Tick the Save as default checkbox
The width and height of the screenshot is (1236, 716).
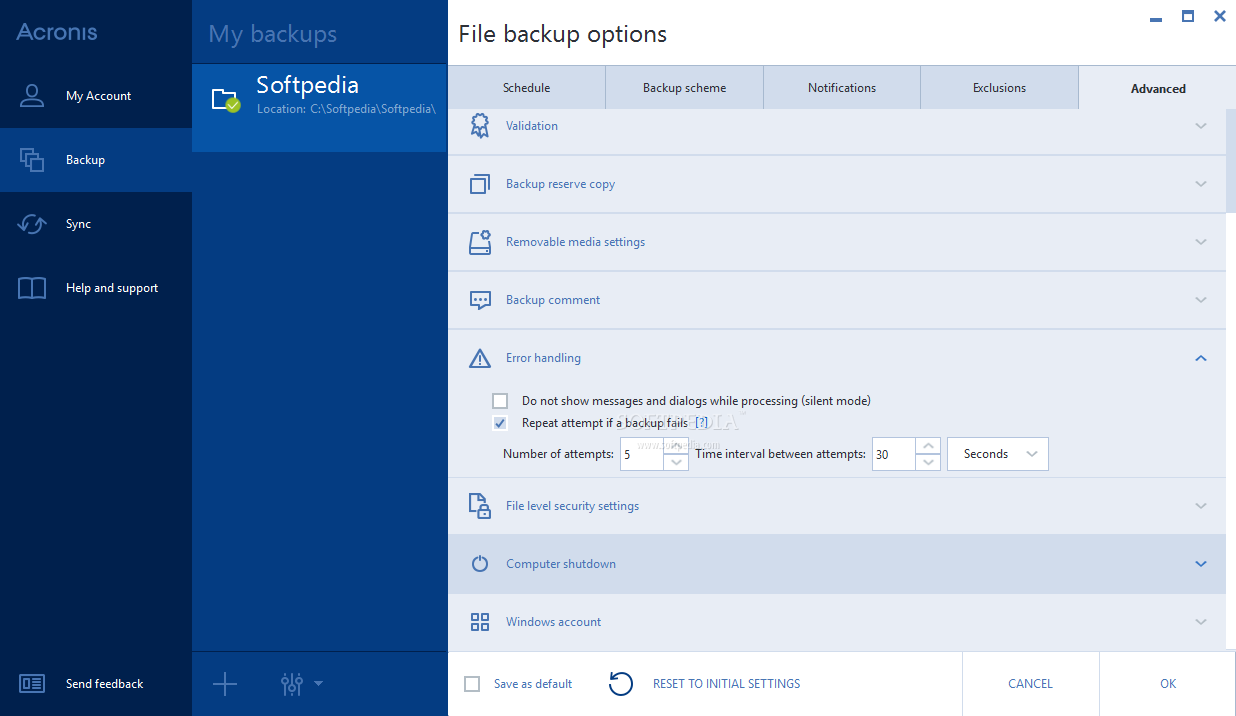point(472,684)
